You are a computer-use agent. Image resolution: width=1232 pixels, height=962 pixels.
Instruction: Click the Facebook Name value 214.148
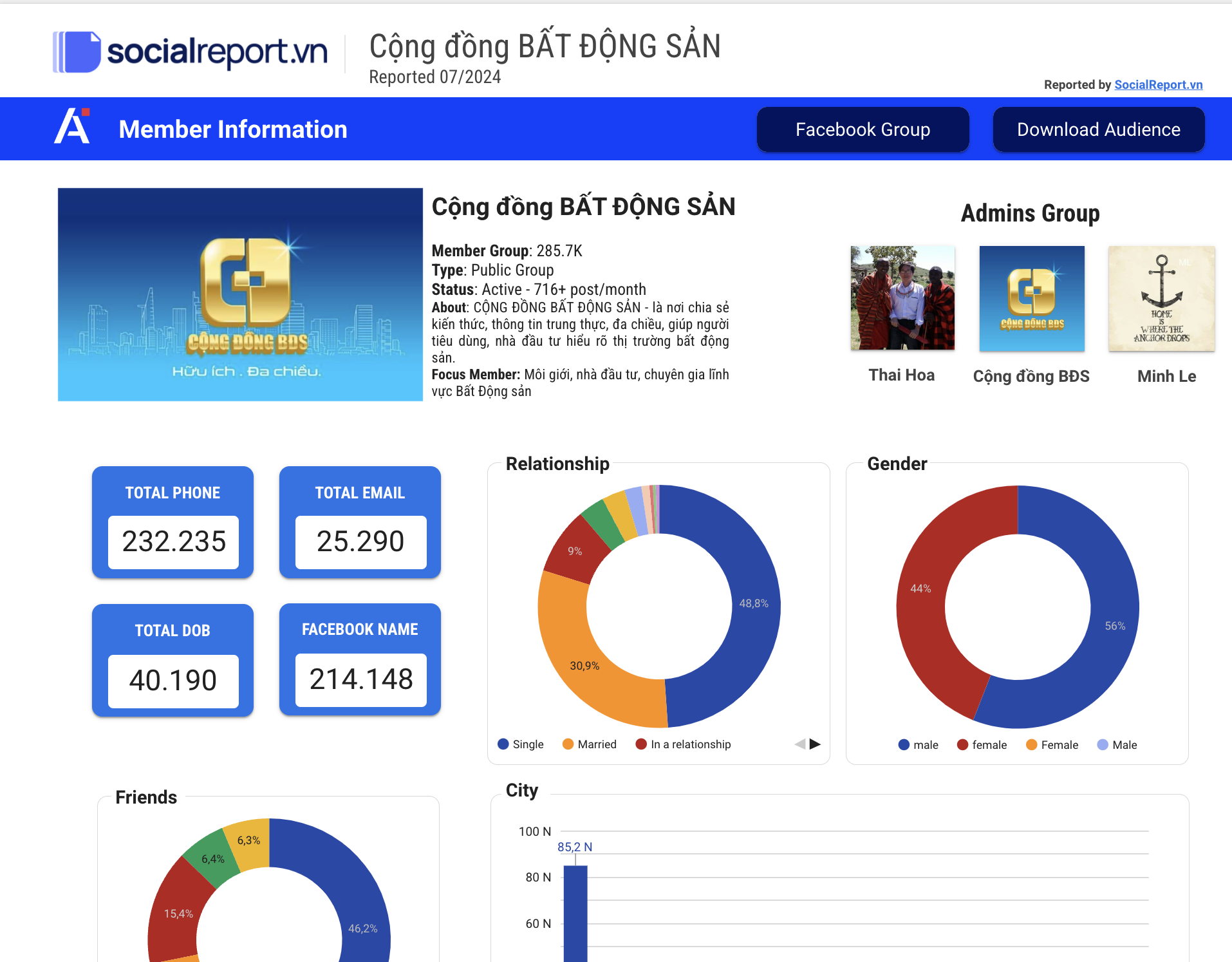(360, 679)
